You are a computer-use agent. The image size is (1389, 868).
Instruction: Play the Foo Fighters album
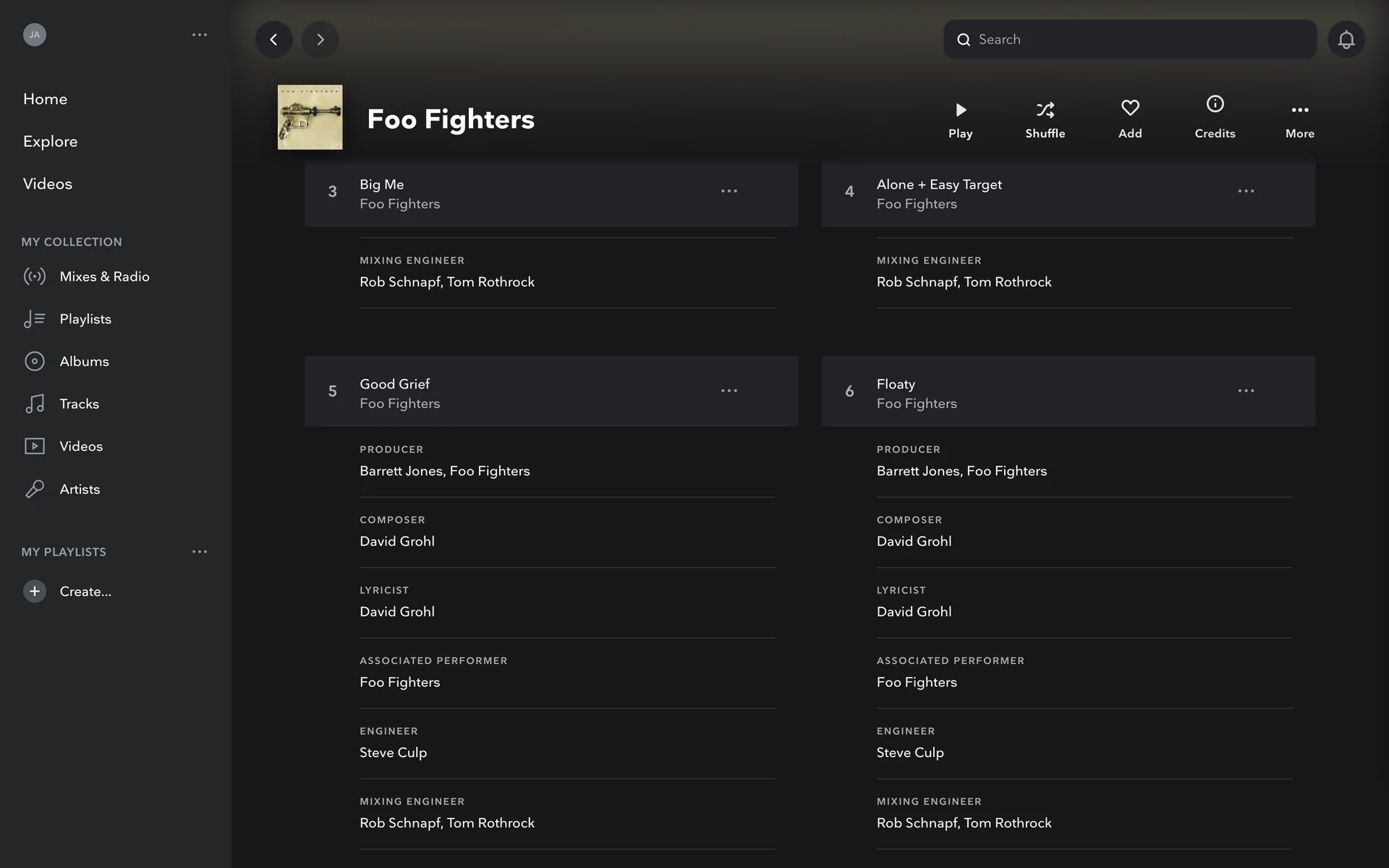pos(960,119)
